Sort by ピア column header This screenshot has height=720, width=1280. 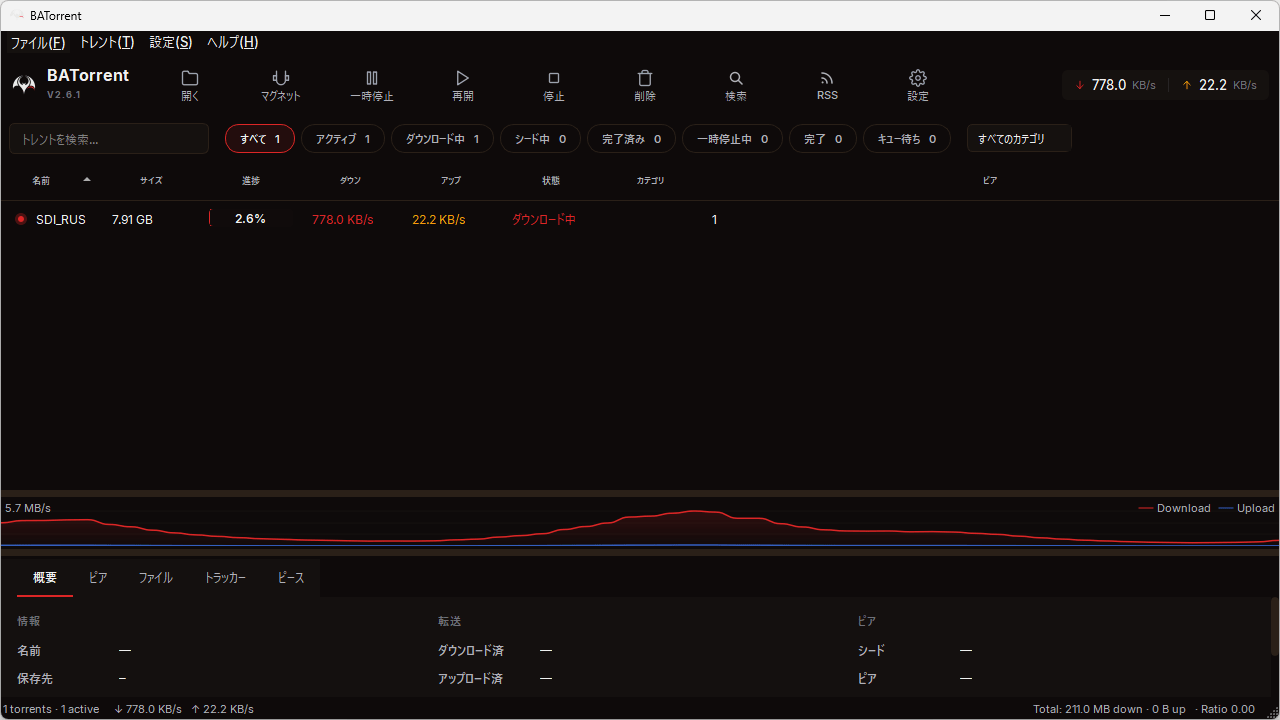990,181
